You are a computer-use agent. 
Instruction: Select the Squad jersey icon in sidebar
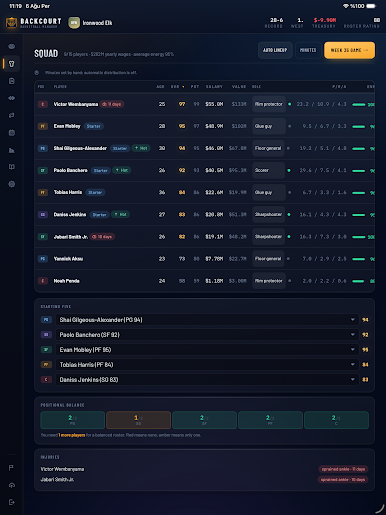click(12, 64)
